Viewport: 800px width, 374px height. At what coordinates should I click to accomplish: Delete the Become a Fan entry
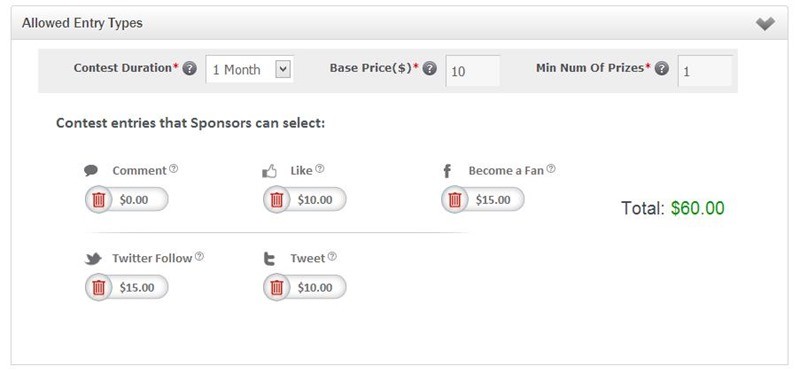[x=455, y=200]
